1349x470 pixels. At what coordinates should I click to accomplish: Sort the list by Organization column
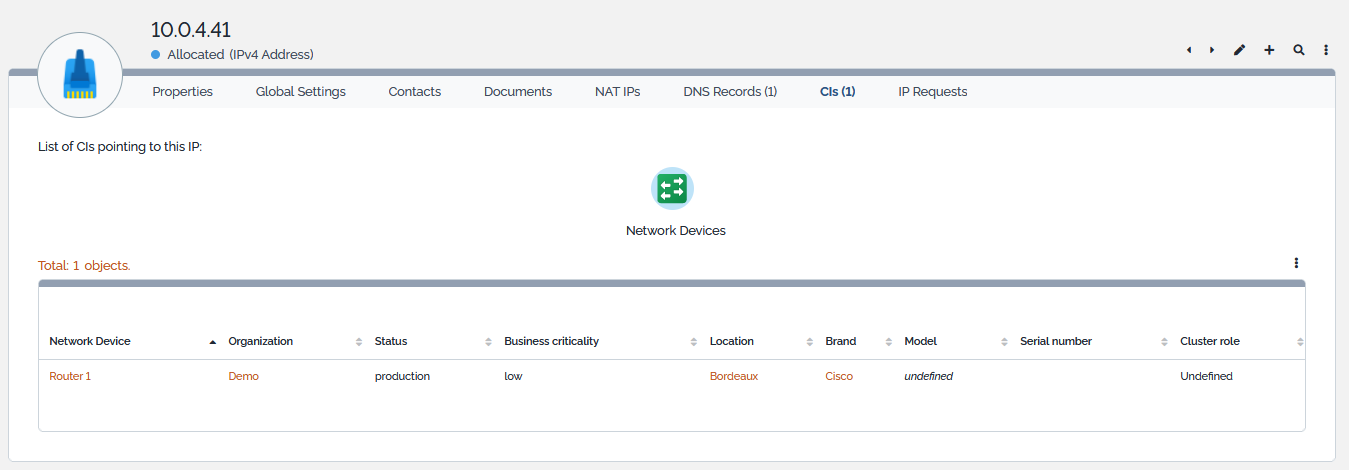coord(261,341)
